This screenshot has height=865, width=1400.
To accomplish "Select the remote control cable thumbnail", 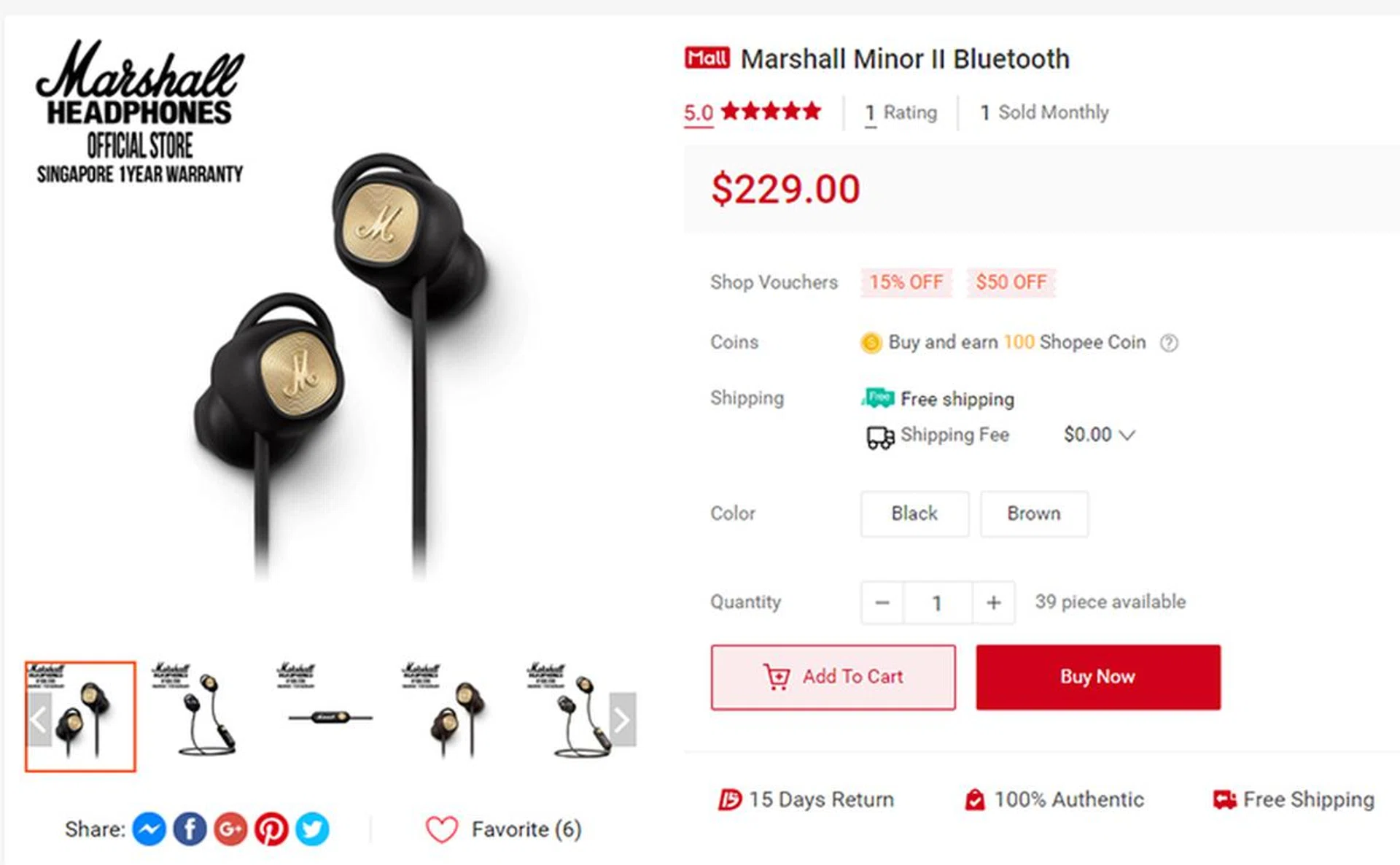I will pos(330,716).
